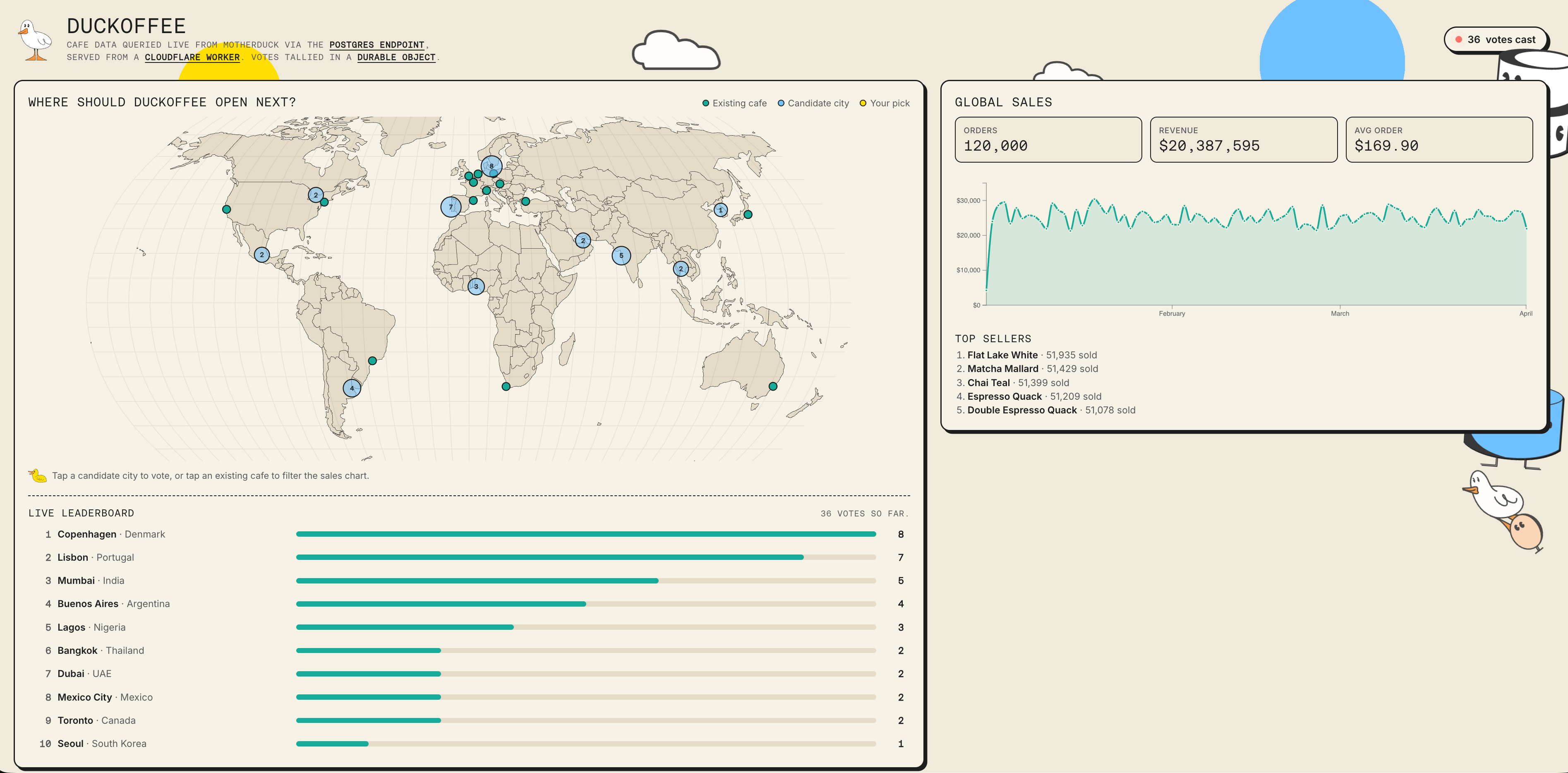
Task: Vote for Lisbon candidate marker showing 7
Action: point(451,207)
